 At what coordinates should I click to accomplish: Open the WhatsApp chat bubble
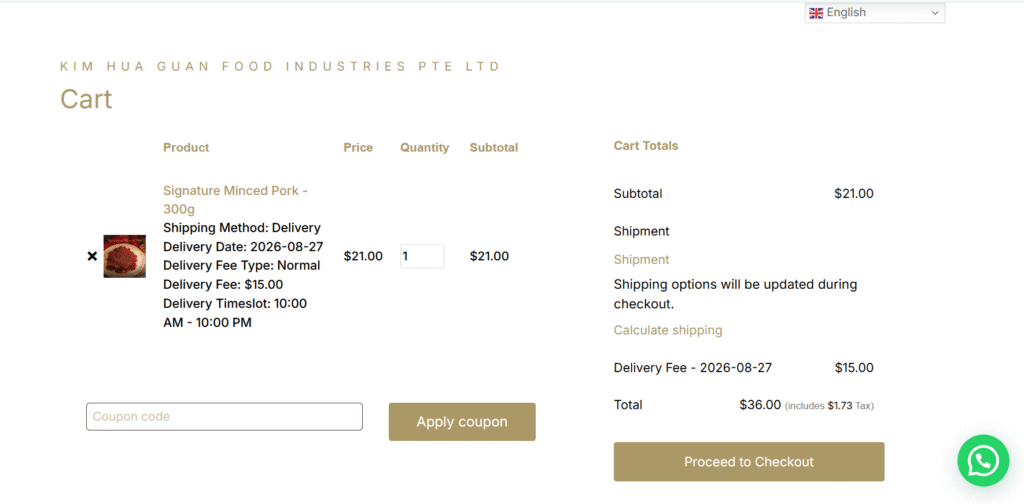pos(983,461)
